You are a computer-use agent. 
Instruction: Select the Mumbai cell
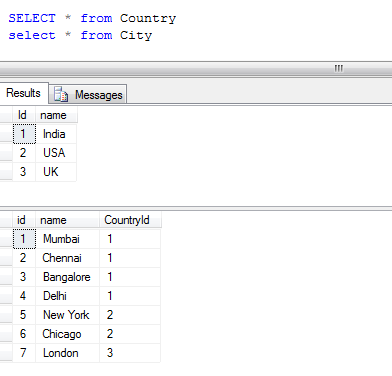coord(67,239)
